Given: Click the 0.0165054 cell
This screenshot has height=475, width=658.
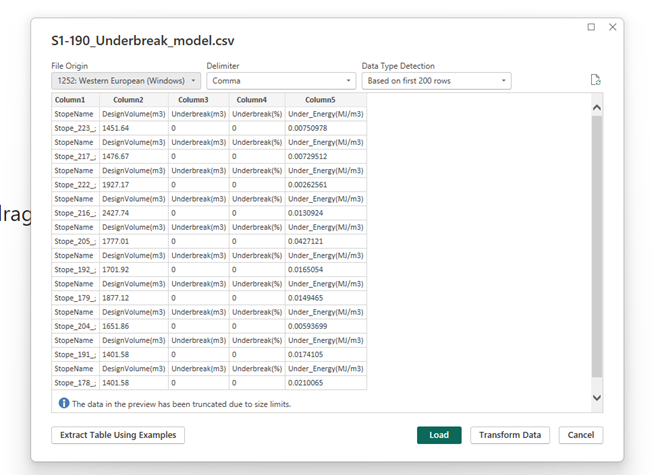Looking at the screenshot, I should pos(326,269).
